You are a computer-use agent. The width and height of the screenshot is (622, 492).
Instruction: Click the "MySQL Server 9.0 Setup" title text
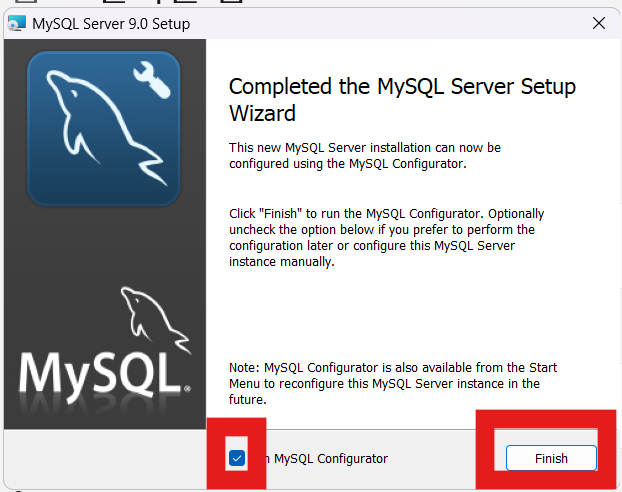coord(111,24)
